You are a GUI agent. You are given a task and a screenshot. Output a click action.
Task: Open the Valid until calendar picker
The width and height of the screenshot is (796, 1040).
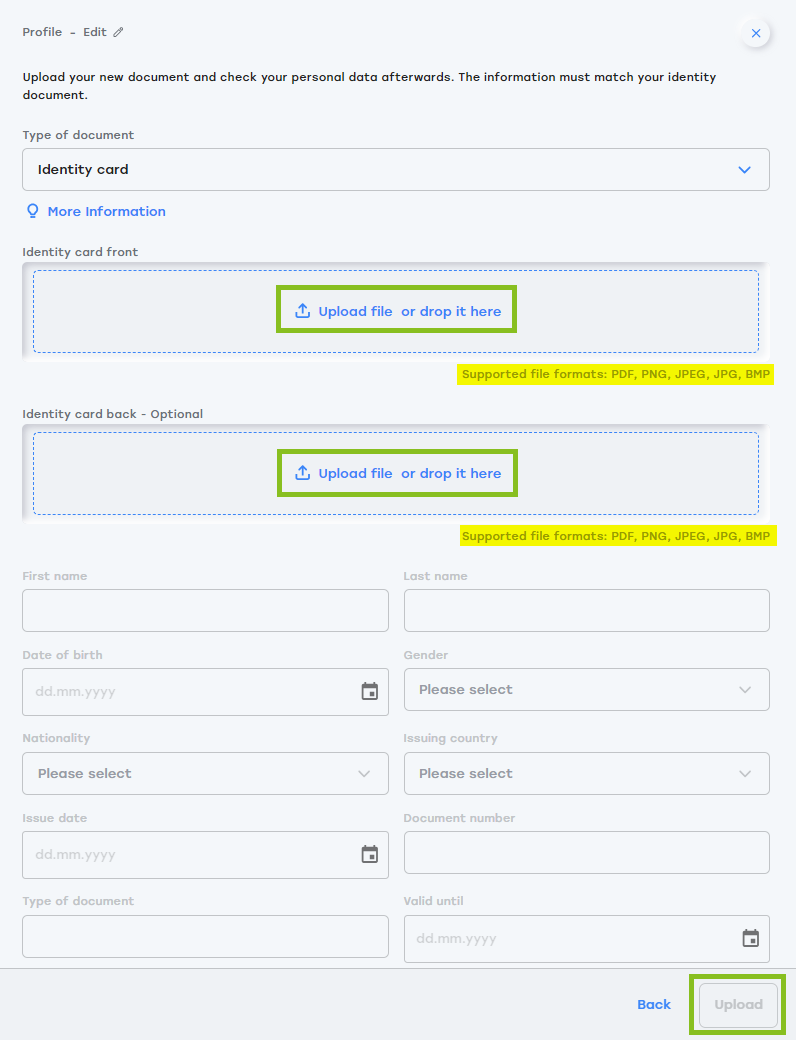(750, 938)
